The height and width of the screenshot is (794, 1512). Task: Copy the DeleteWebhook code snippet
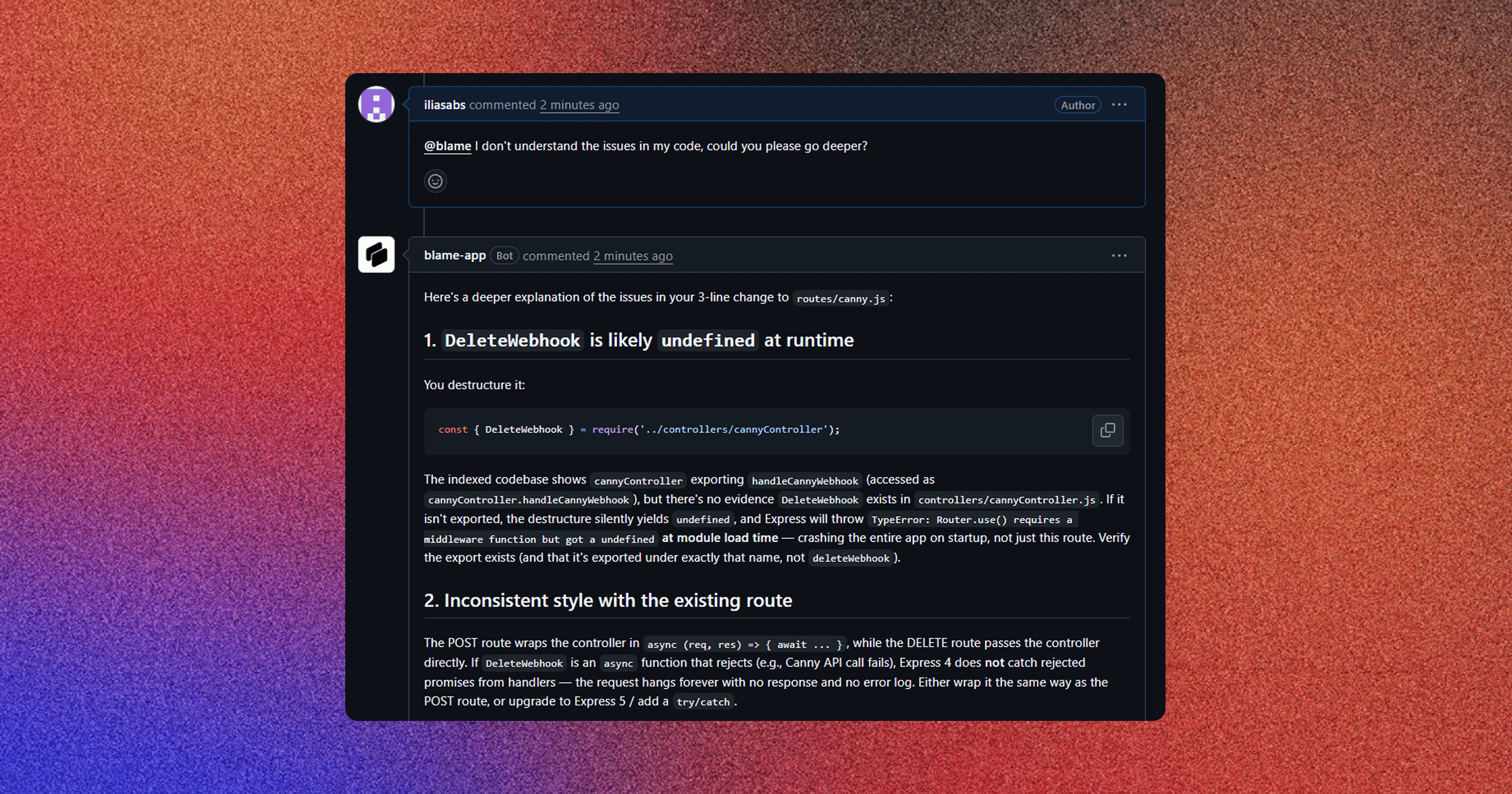pyautogui.click(x=1108, y=430)
